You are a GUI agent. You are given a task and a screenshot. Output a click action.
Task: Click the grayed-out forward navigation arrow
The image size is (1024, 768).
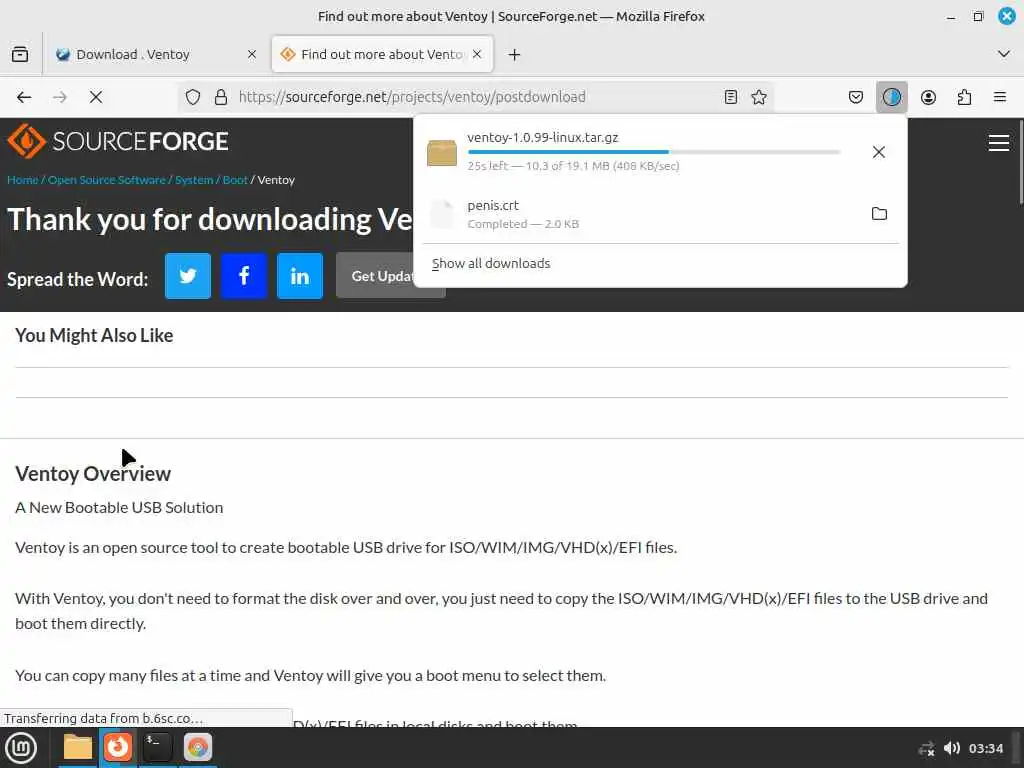click(59, 97)
